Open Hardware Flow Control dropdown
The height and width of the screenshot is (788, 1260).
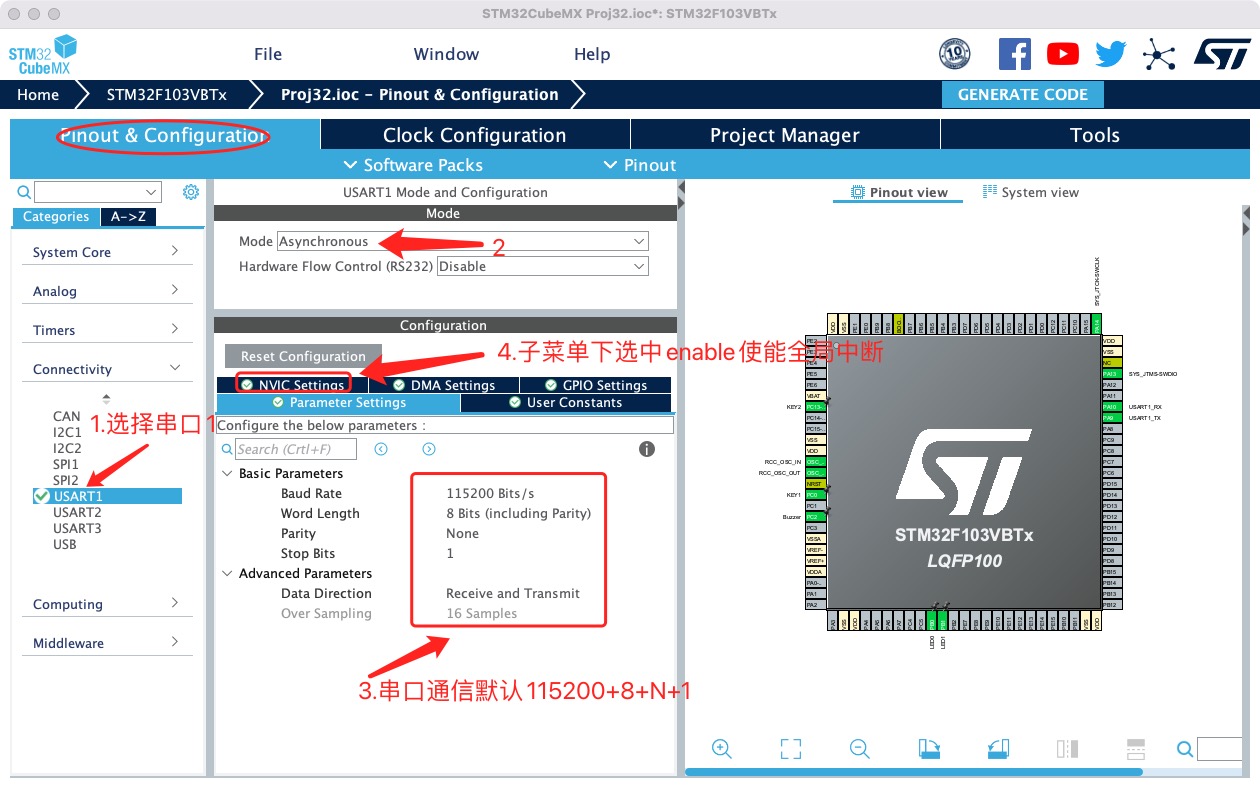[x=543, y=266]
